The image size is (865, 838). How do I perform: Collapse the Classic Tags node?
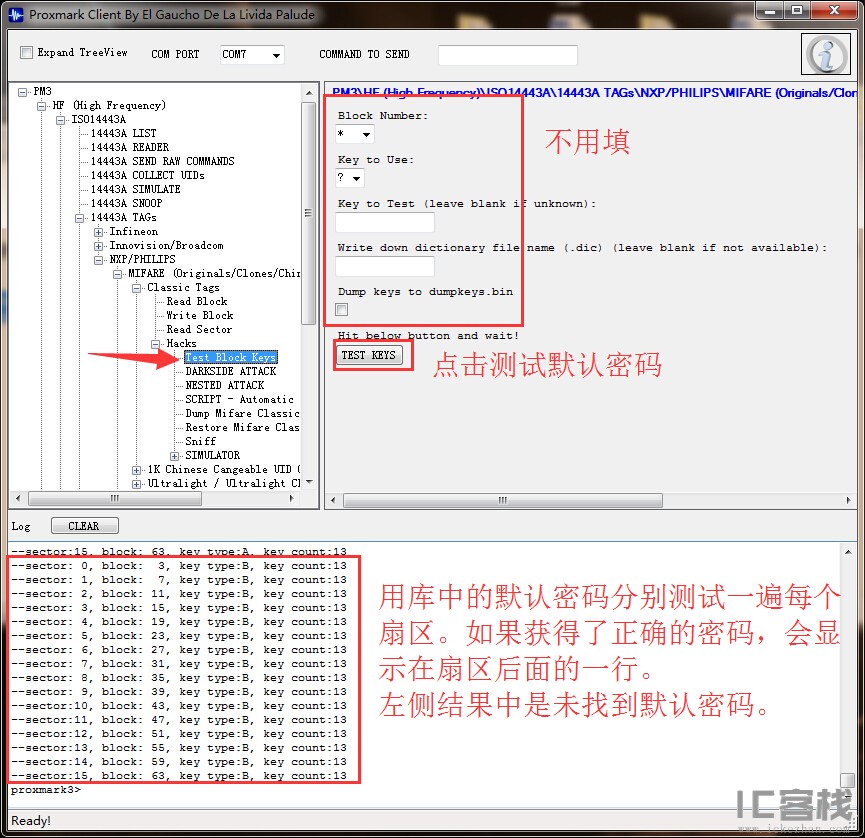(x=136, y=288)
